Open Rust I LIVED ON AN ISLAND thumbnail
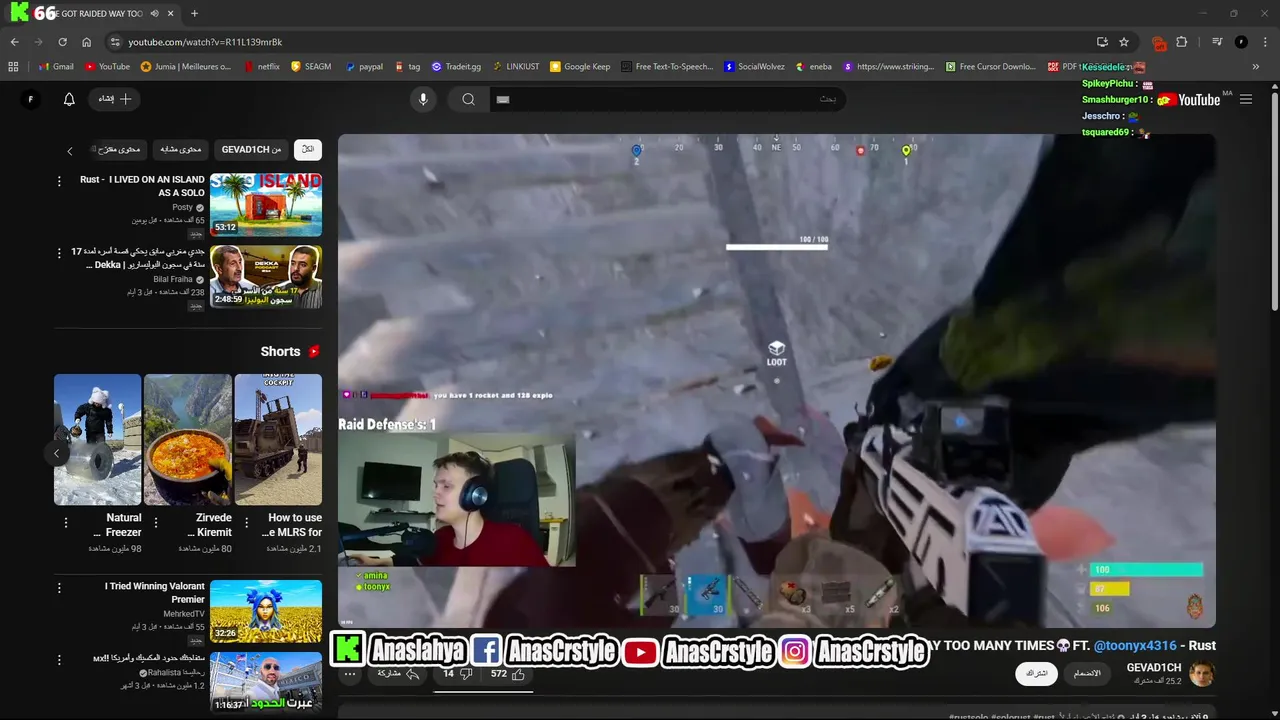Screen dimensions: 1280x720 (266, 205)
